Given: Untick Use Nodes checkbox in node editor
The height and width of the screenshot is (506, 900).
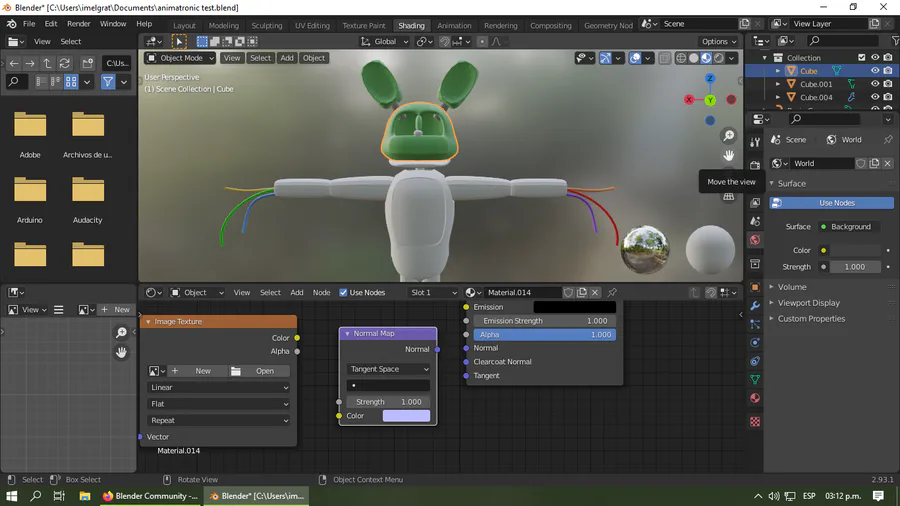Looking at the screenshot, I should (x=344, y=293).
